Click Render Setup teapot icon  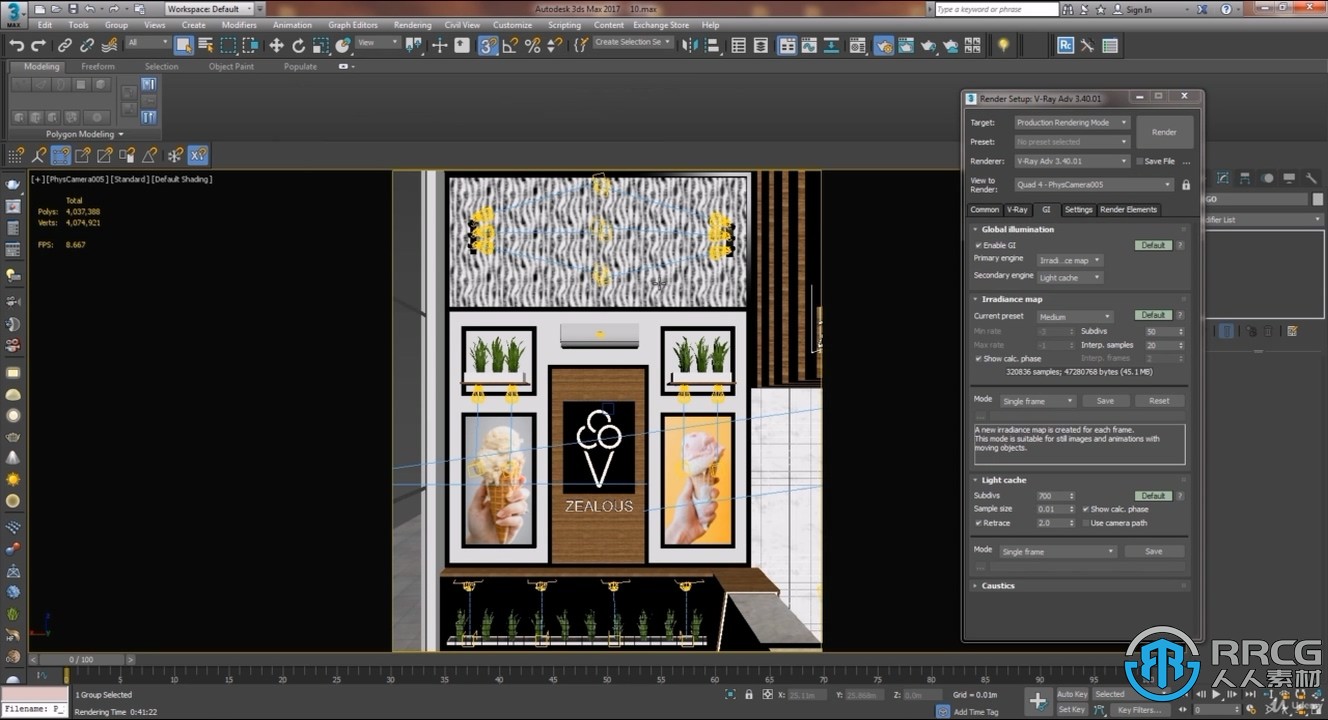coord(883,45)
